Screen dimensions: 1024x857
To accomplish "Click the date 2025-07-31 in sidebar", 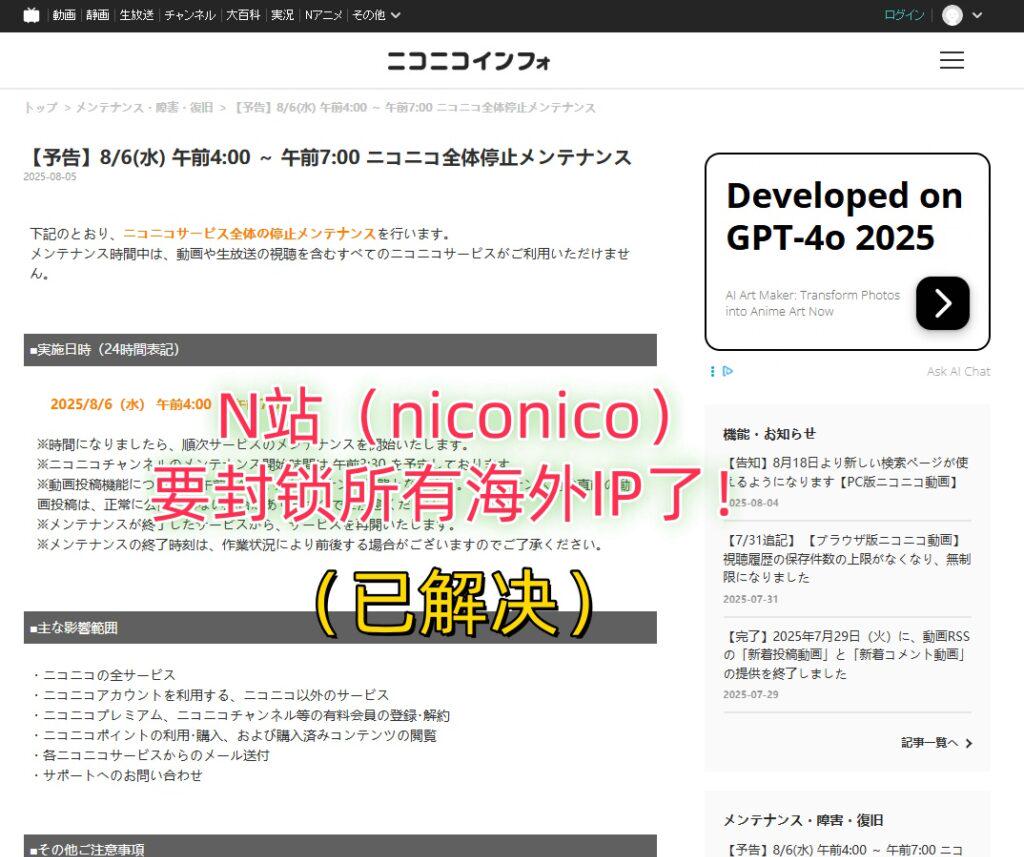I will tap(750, 599).
